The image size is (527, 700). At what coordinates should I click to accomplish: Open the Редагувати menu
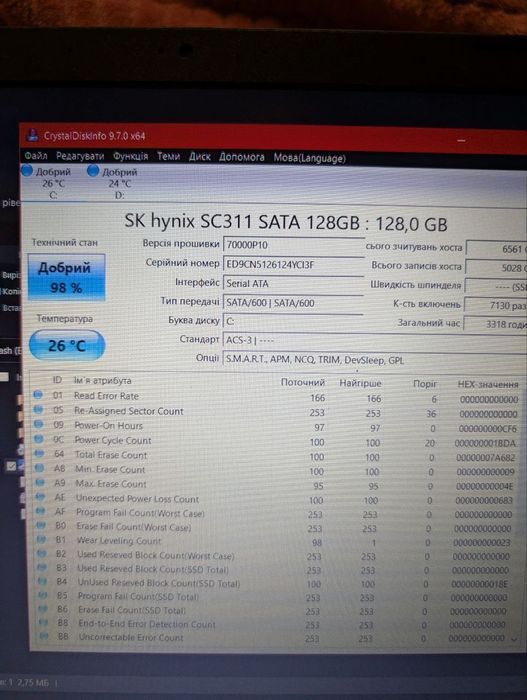[x=80, y=156]
